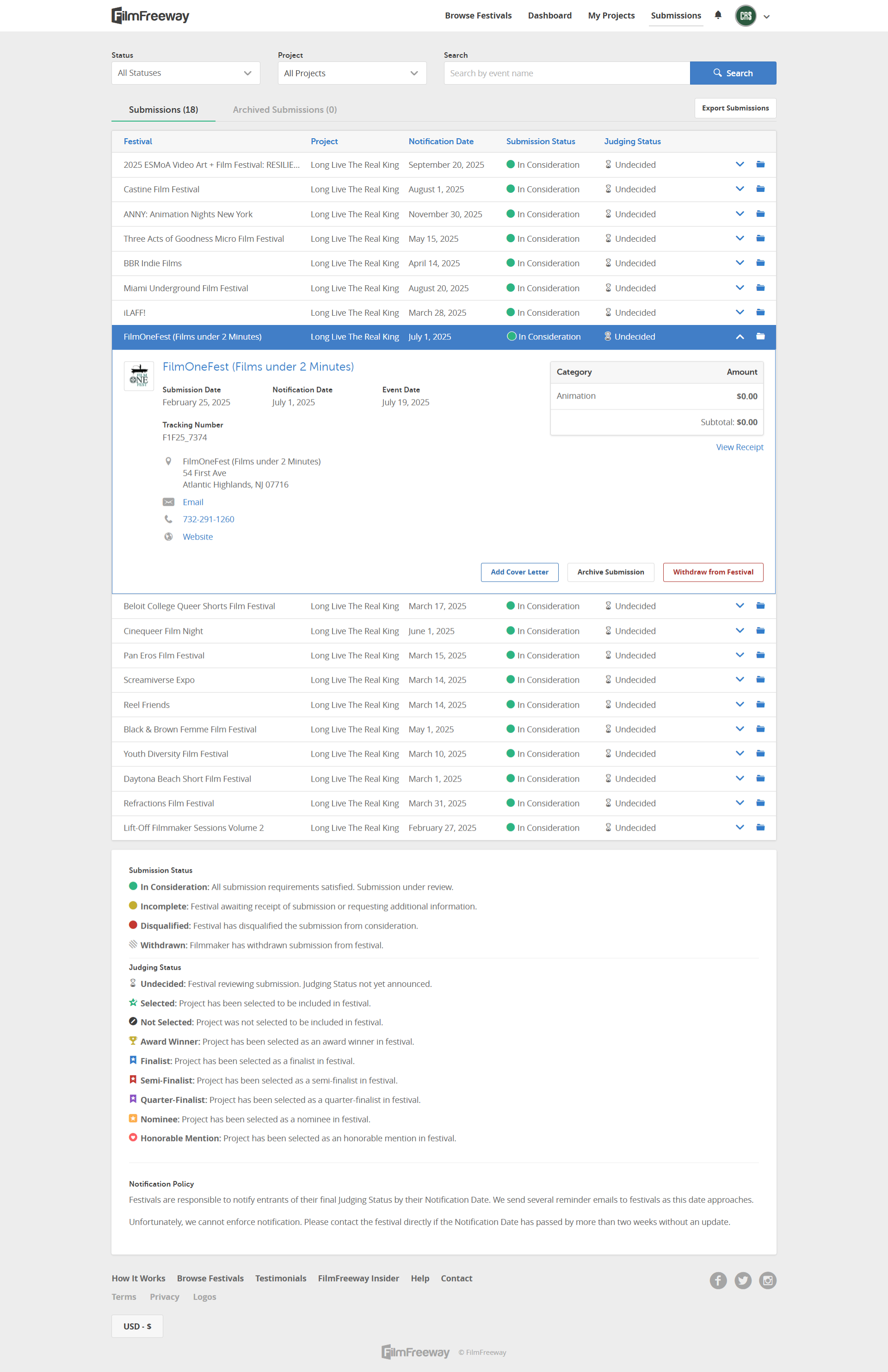Open the All Statuses dropdown
The height and width of the screenshot is (1372, 888).
point(185,73)
